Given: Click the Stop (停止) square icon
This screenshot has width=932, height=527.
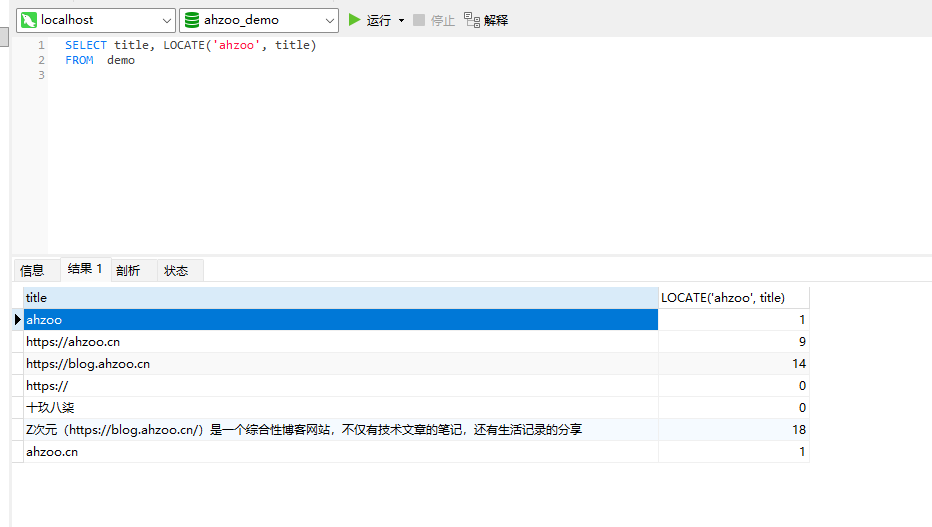Looking at the screenshot, I should tap(419, 20).
